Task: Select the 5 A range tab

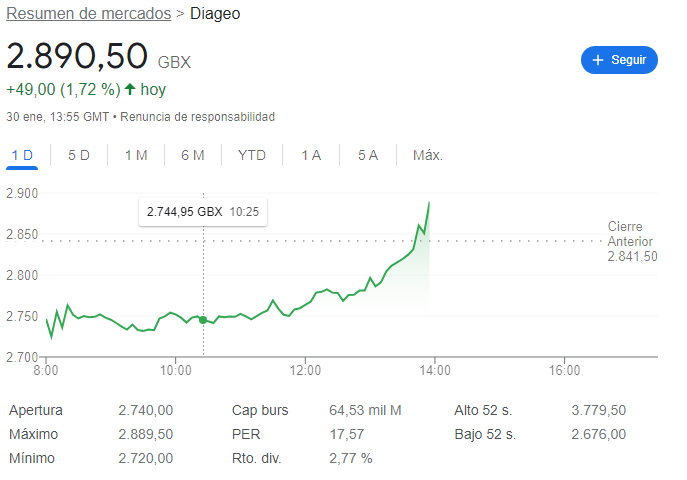Action: 368,155
